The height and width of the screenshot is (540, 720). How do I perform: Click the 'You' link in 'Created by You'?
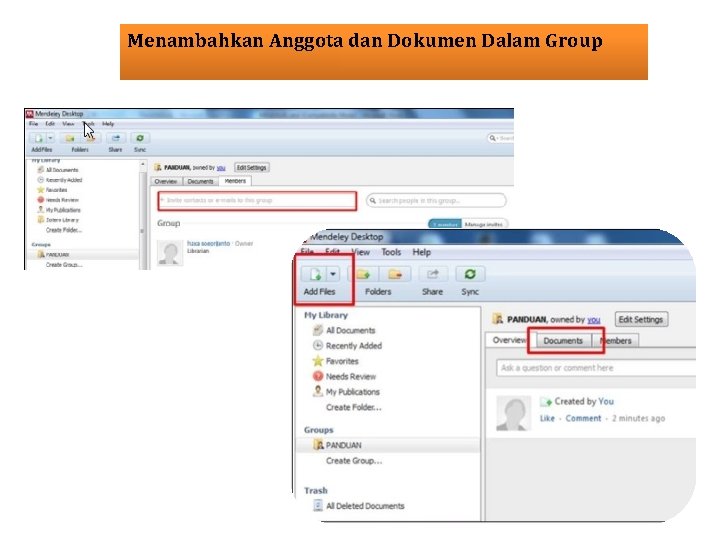[606, 401]
